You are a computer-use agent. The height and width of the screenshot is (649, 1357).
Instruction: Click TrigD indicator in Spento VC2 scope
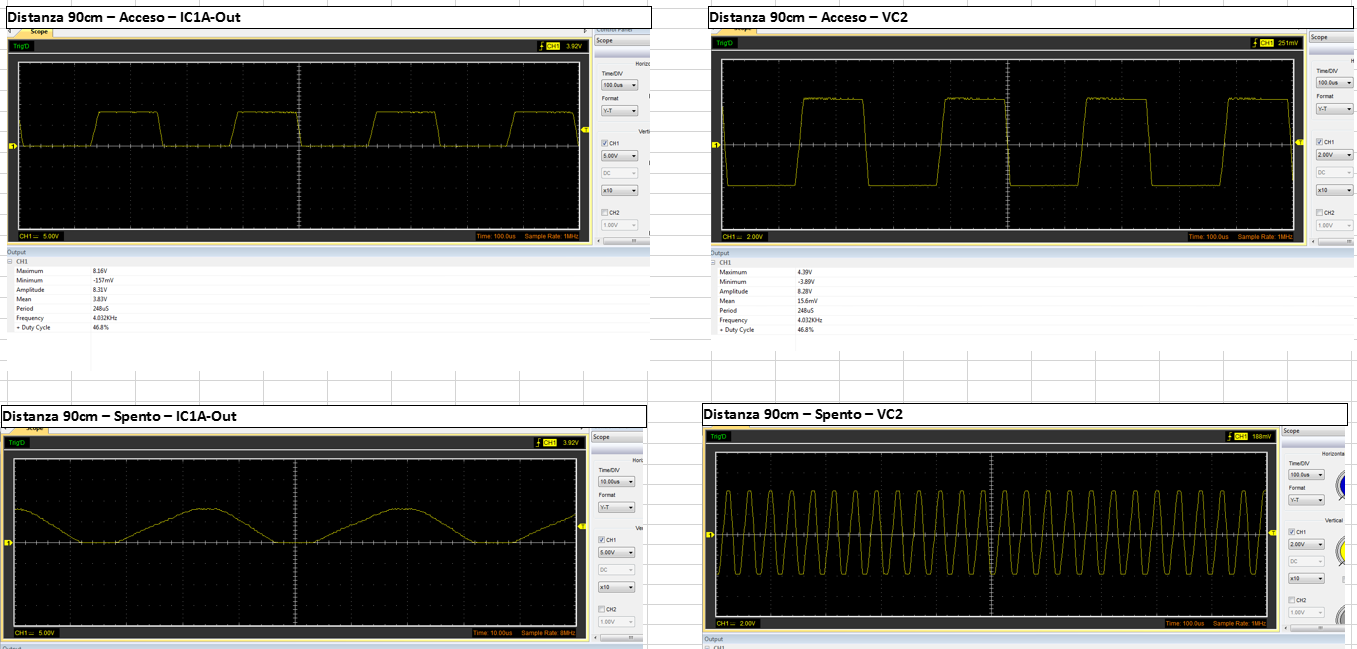719,436
